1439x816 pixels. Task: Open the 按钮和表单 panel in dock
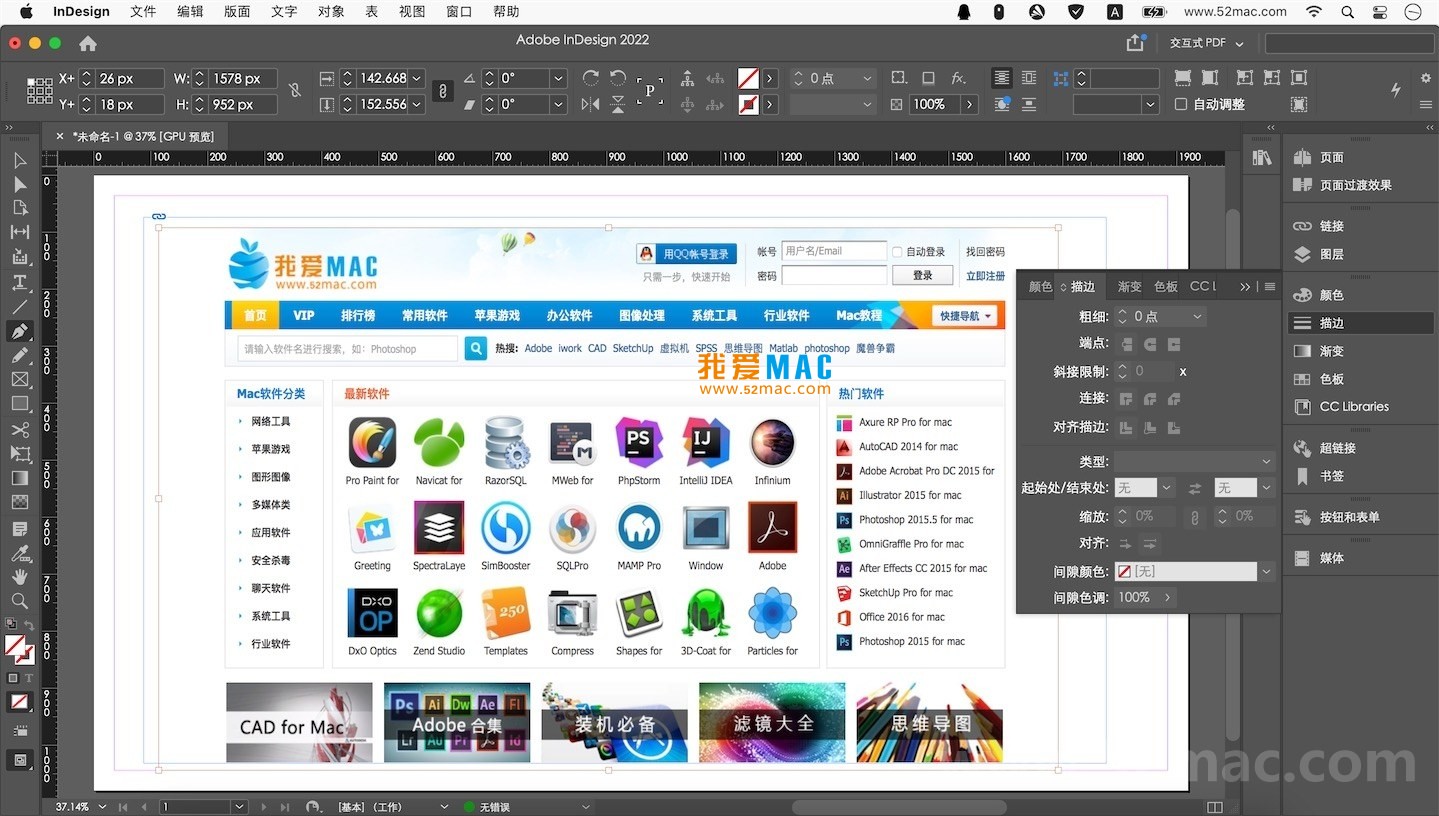click(1349, 517)
